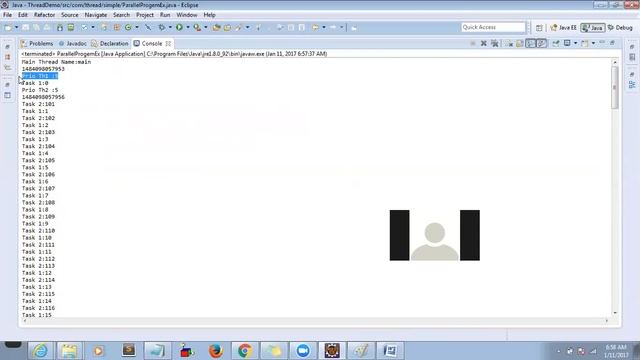Switch to the Java perspective
This screenshot has height=360, width=640.
593,28
